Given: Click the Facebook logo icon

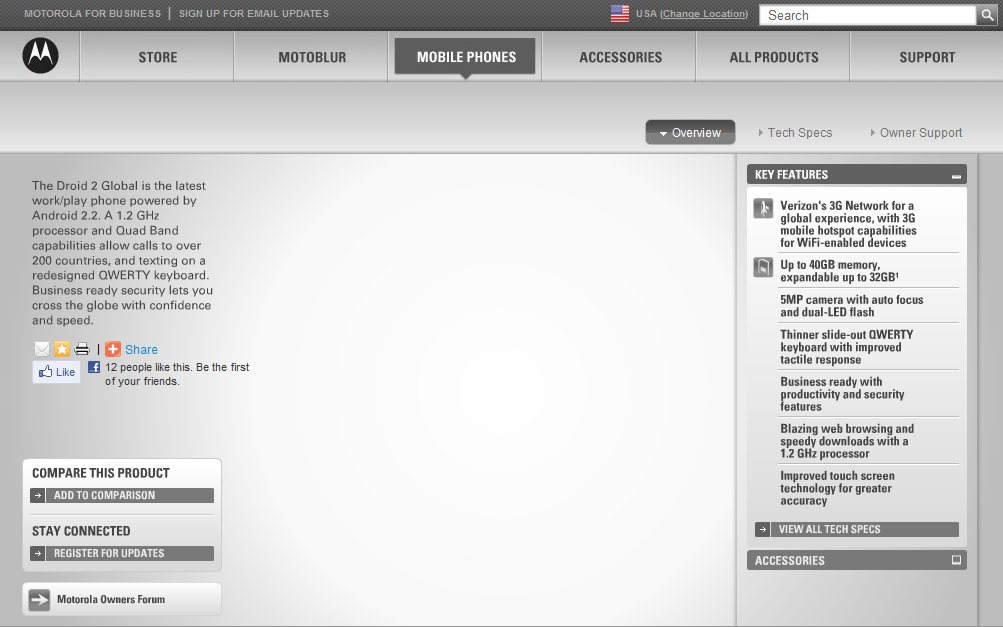Looking at the screenshot, I should 94,367.
